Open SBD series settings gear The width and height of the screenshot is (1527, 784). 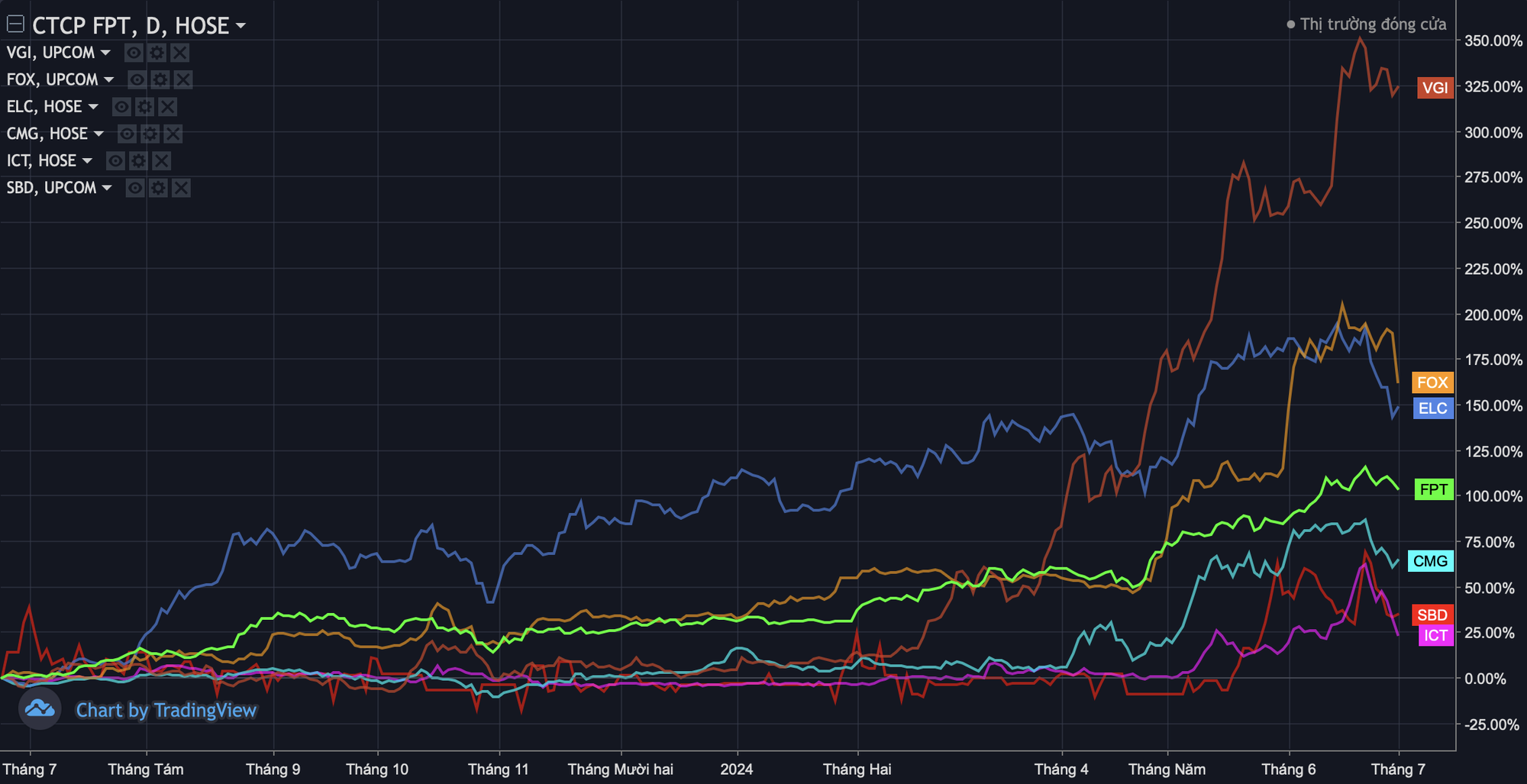[x=158, y=188]
